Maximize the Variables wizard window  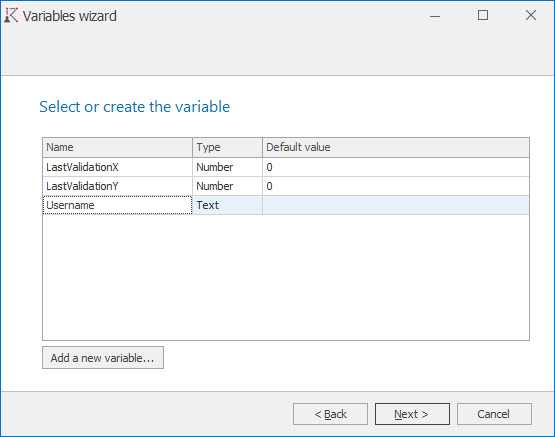point(483,16)
